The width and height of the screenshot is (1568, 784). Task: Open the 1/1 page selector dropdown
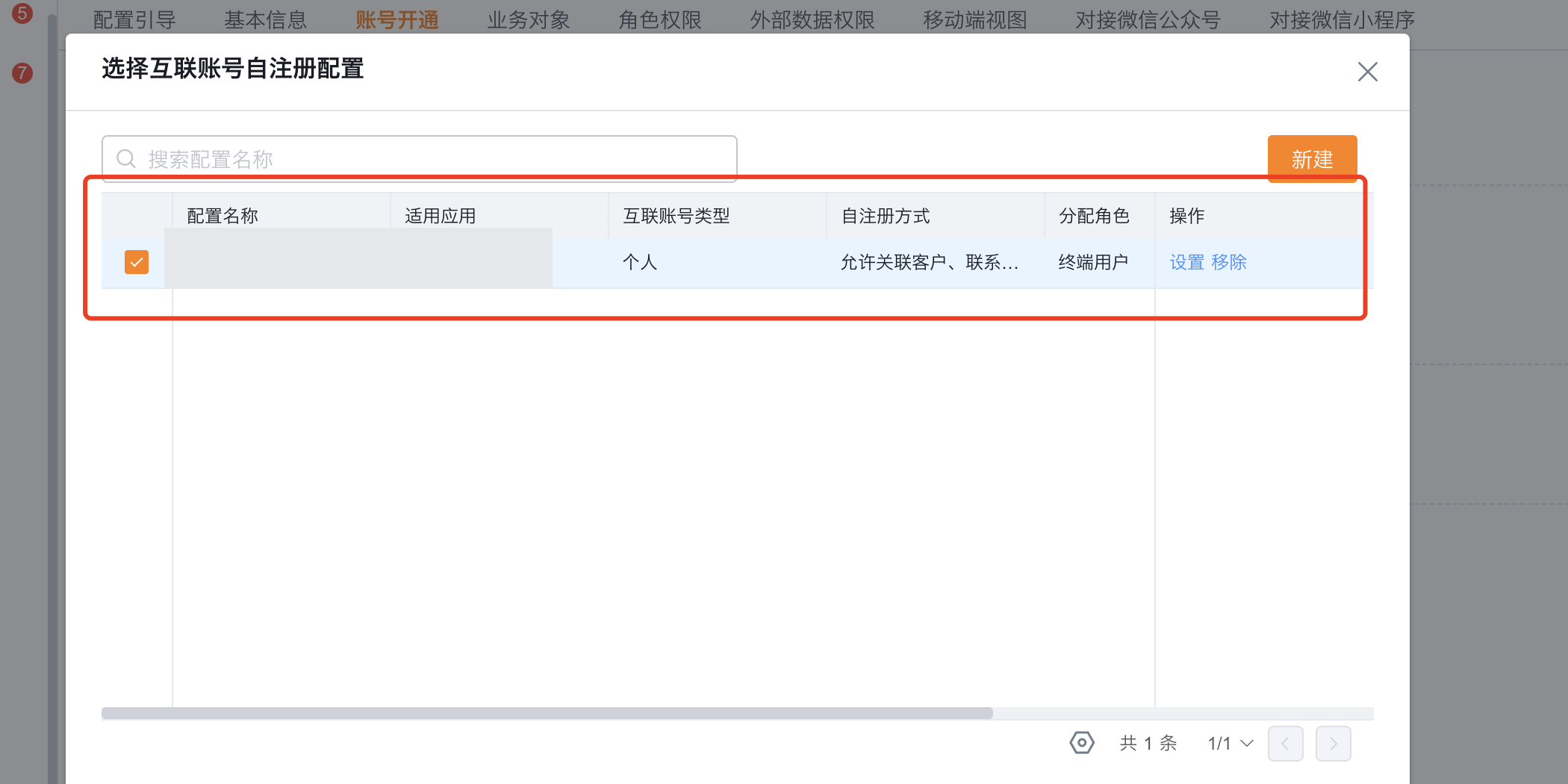pyautogui.click(x=1231, y=744)
